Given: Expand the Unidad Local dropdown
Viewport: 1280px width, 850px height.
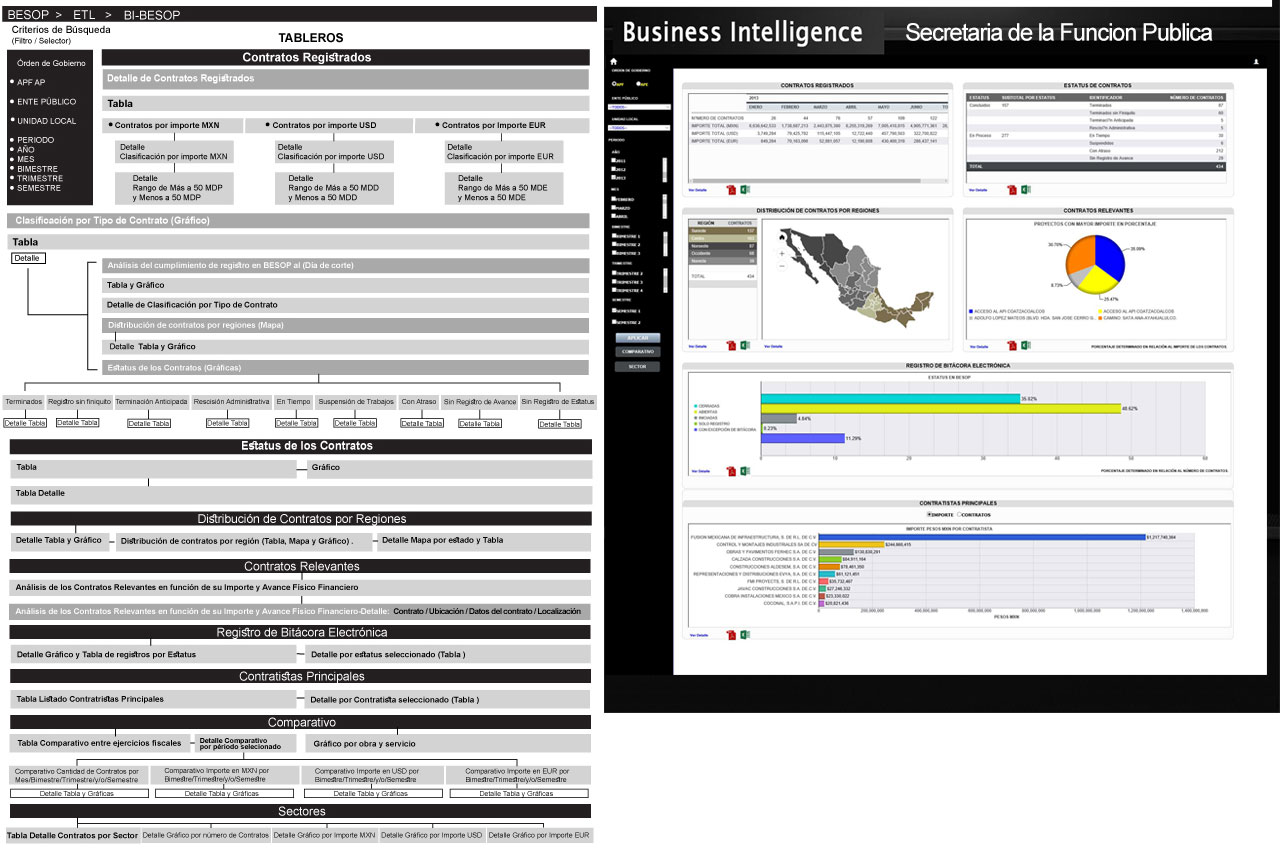Looking at the screenshot, I should [640, 128].
